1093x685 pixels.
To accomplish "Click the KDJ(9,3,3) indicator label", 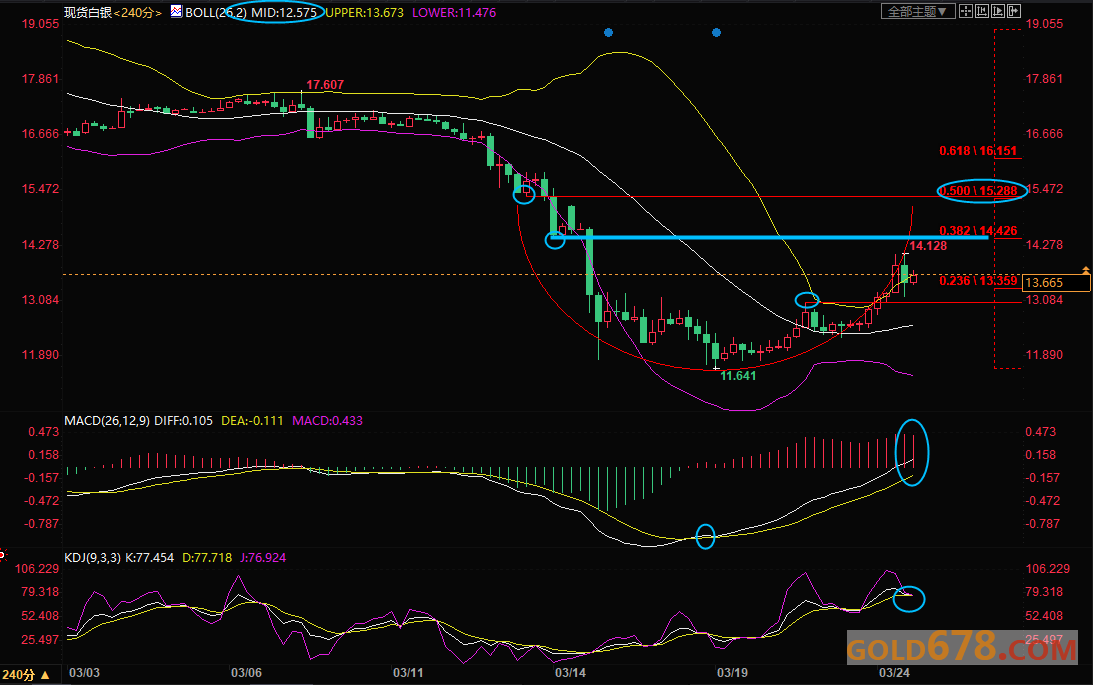I will click(x=93, y=558).
